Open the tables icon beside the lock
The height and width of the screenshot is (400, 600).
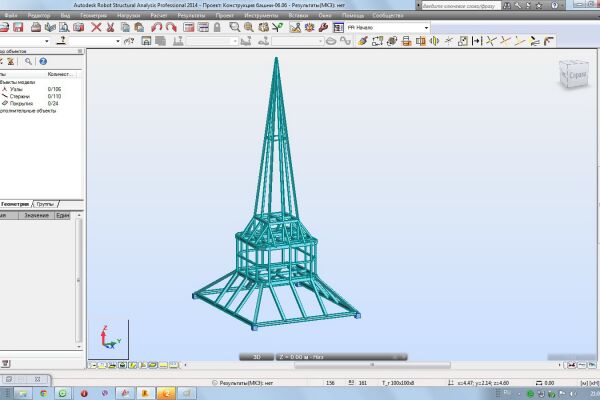click(x=203, y=27)
